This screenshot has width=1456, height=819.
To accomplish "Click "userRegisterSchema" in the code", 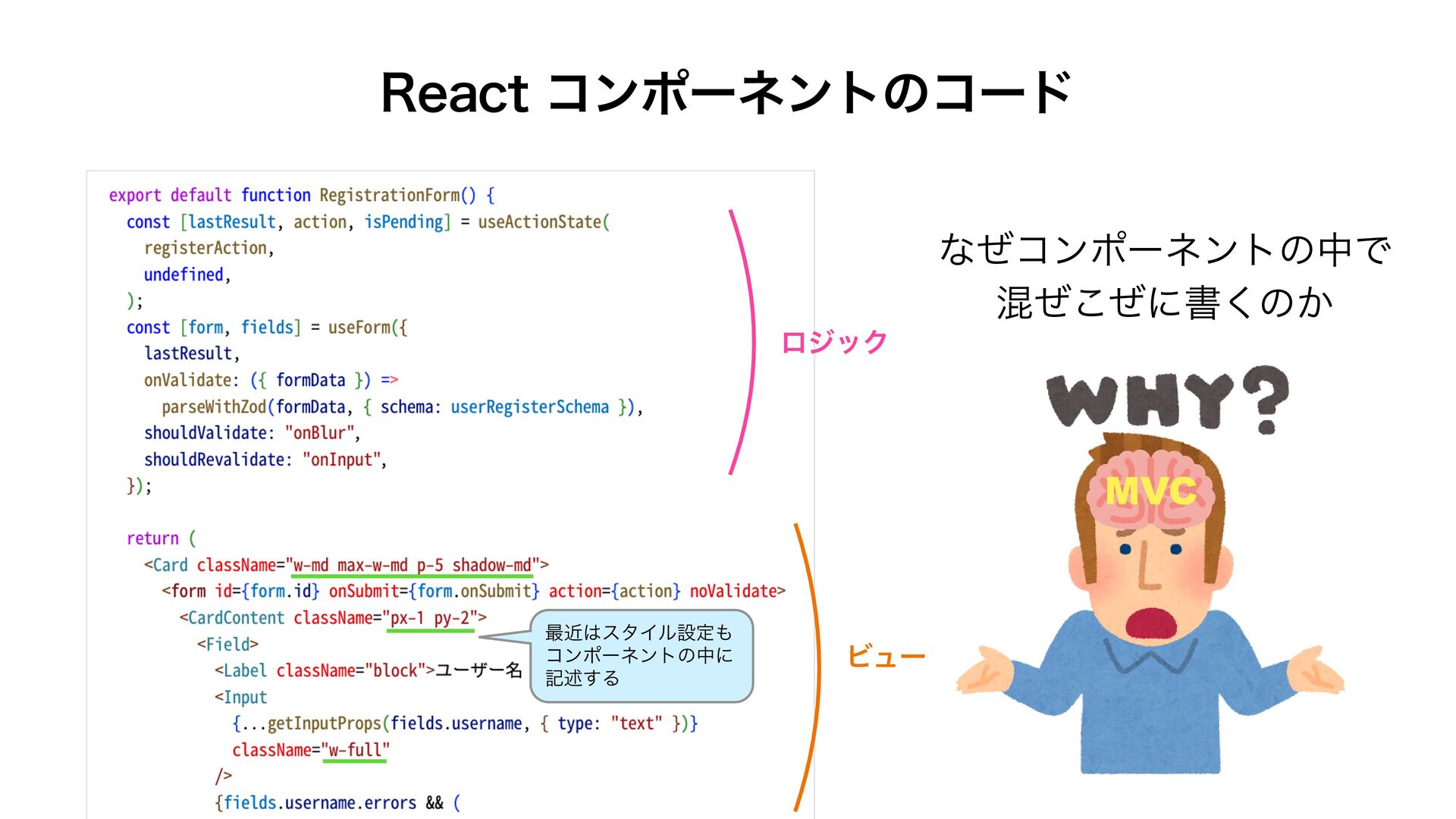I will 529,407.
